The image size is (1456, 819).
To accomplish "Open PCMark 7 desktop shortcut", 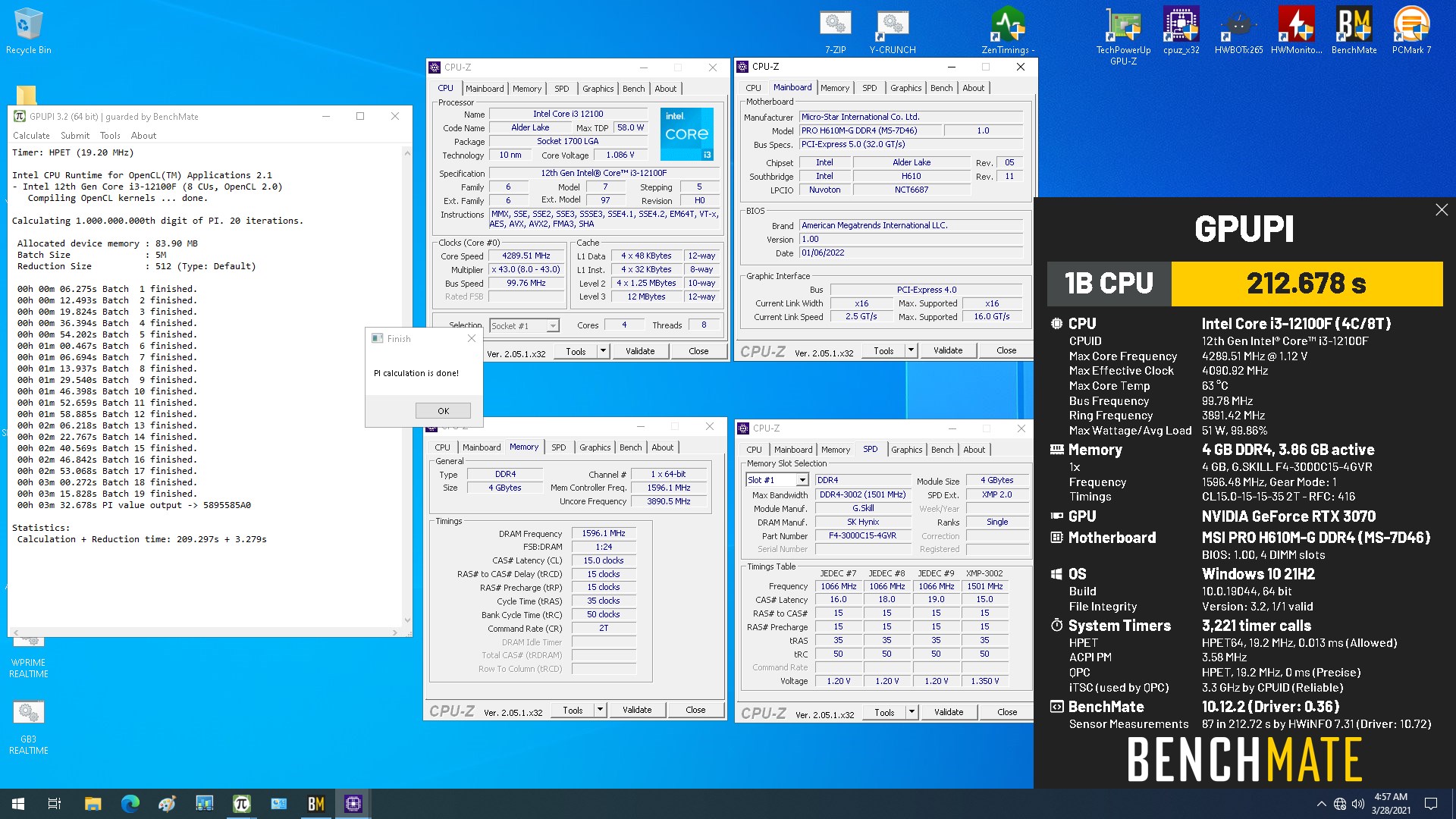I will pyautogui.click(x=1411, y=30).
